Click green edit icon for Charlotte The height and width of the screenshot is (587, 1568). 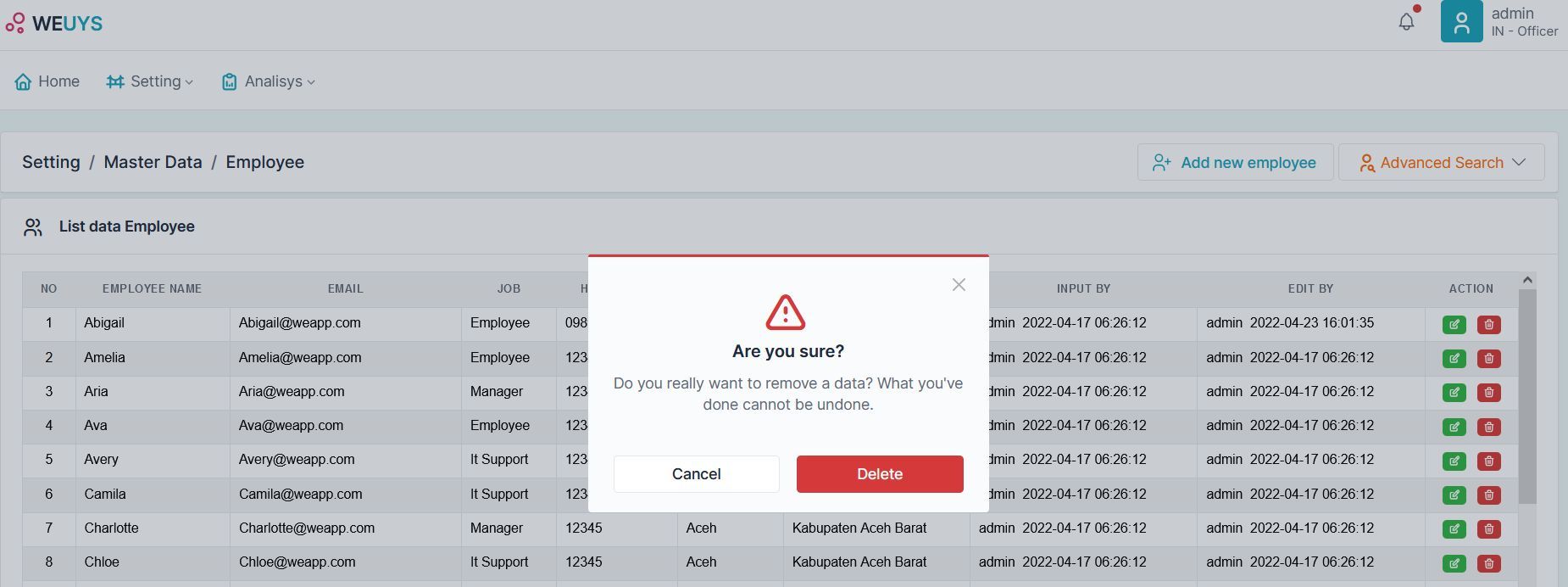click(x=1454, y=529)
